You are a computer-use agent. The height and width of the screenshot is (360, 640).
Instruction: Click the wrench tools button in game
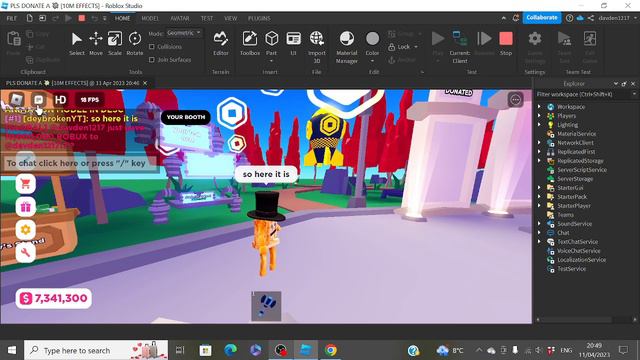[25, 253]
